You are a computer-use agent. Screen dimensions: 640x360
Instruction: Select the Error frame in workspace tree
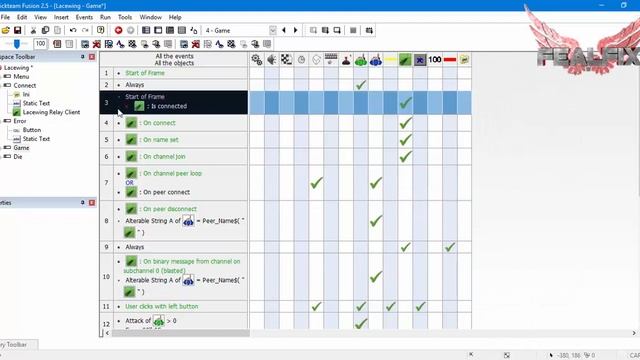pos(20,121)
